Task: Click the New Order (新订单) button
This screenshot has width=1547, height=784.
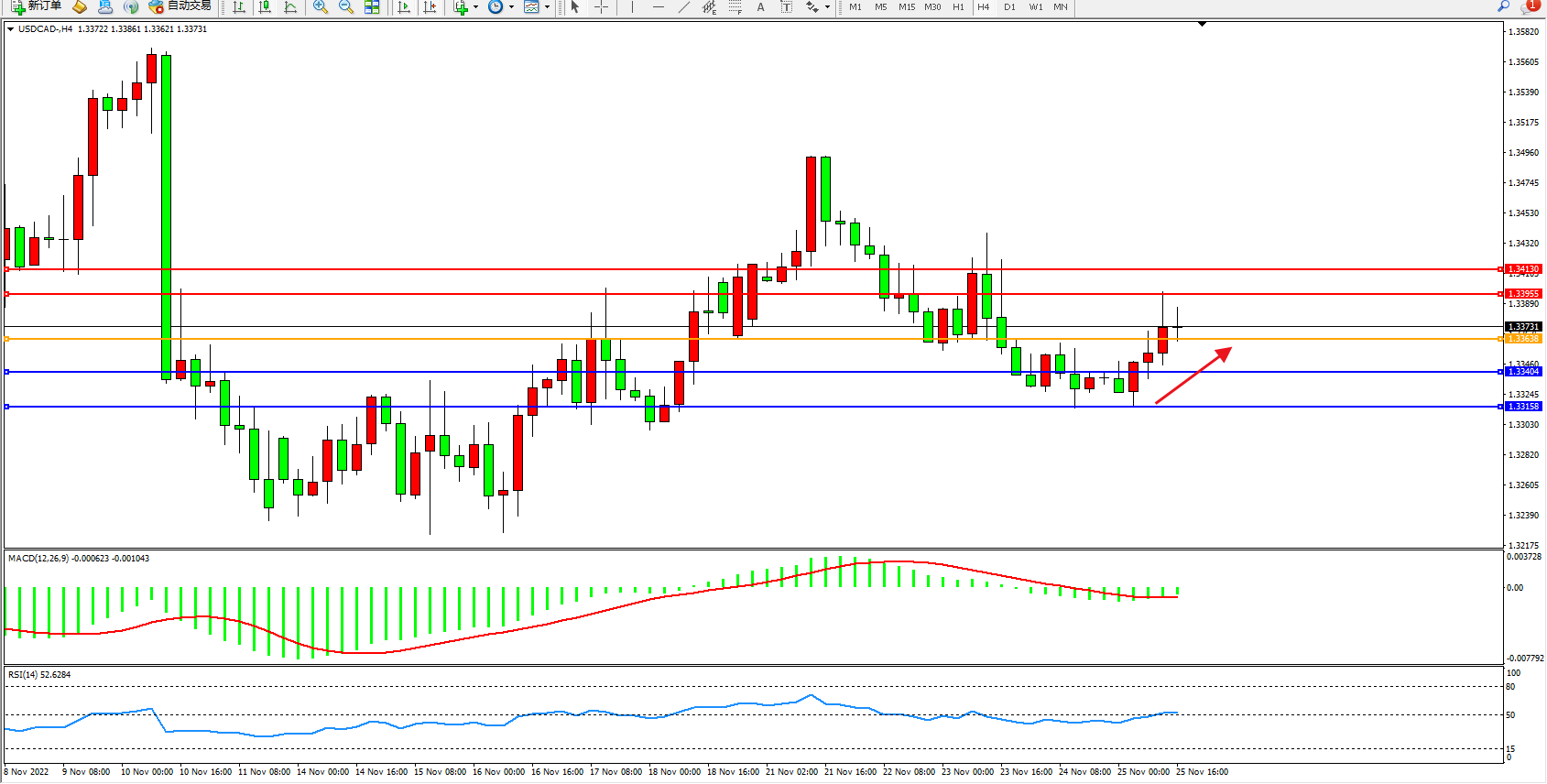Action: pos(37,6)
